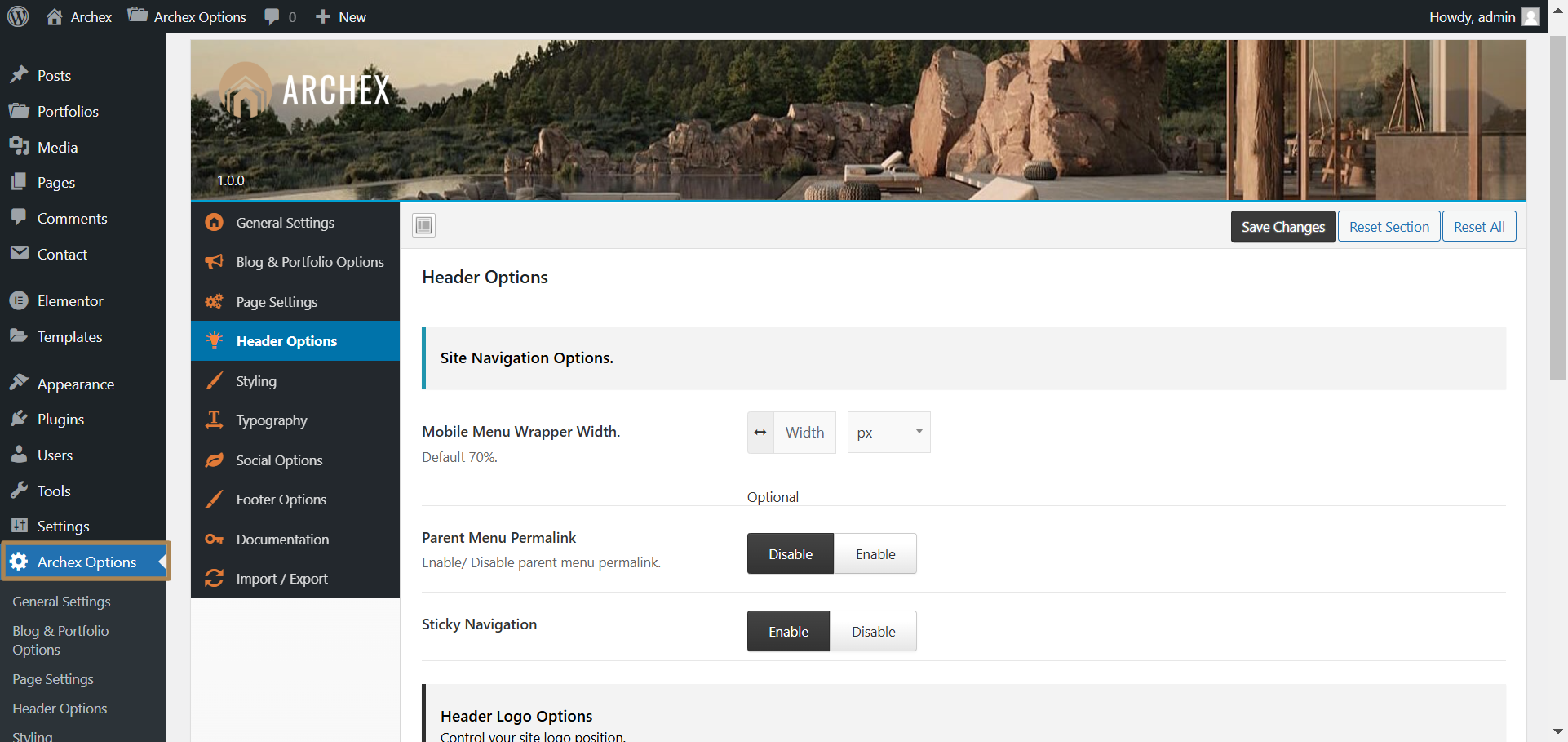Screen dimensions: 1568x742
Task: Set Parent Menu Permalink to Disable
Action: (791, 553)
